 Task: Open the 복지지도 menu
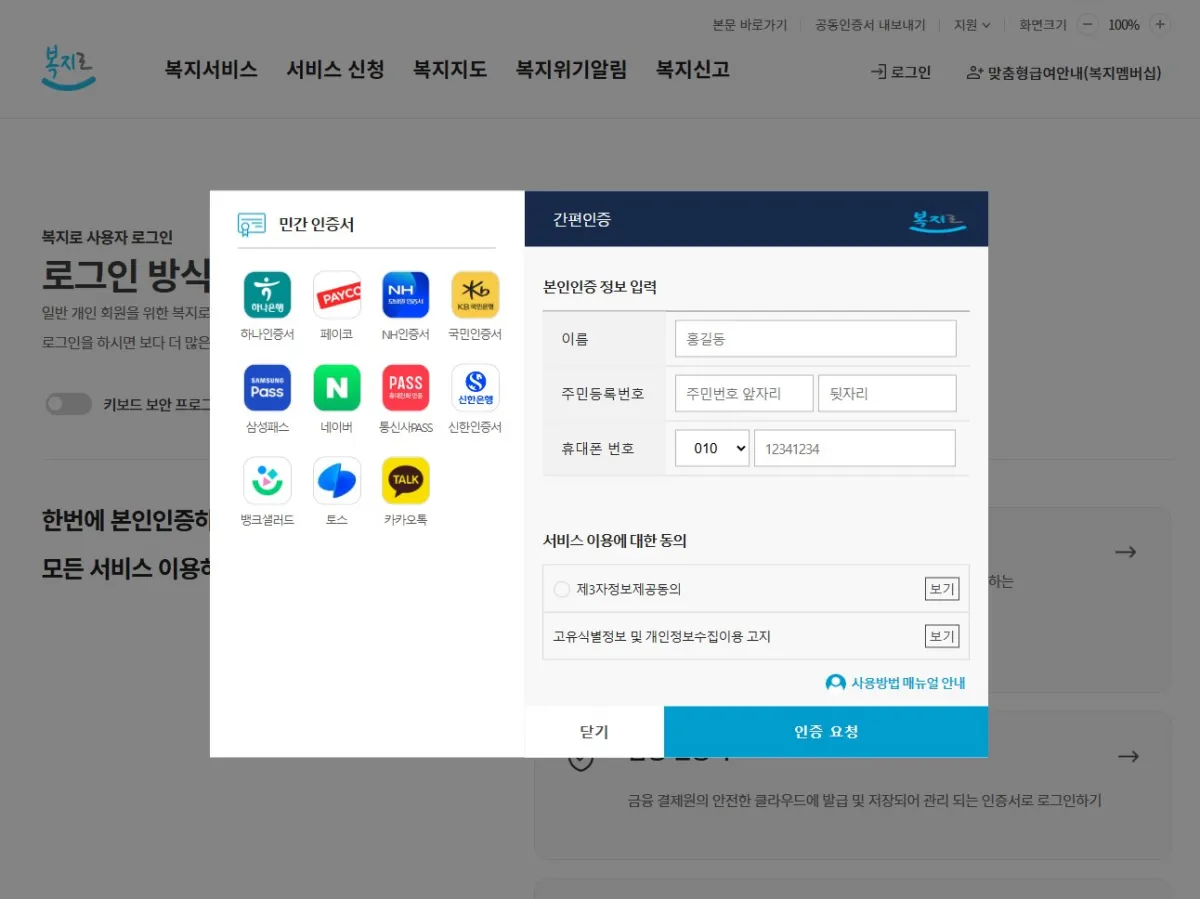[x=450, y=69]
